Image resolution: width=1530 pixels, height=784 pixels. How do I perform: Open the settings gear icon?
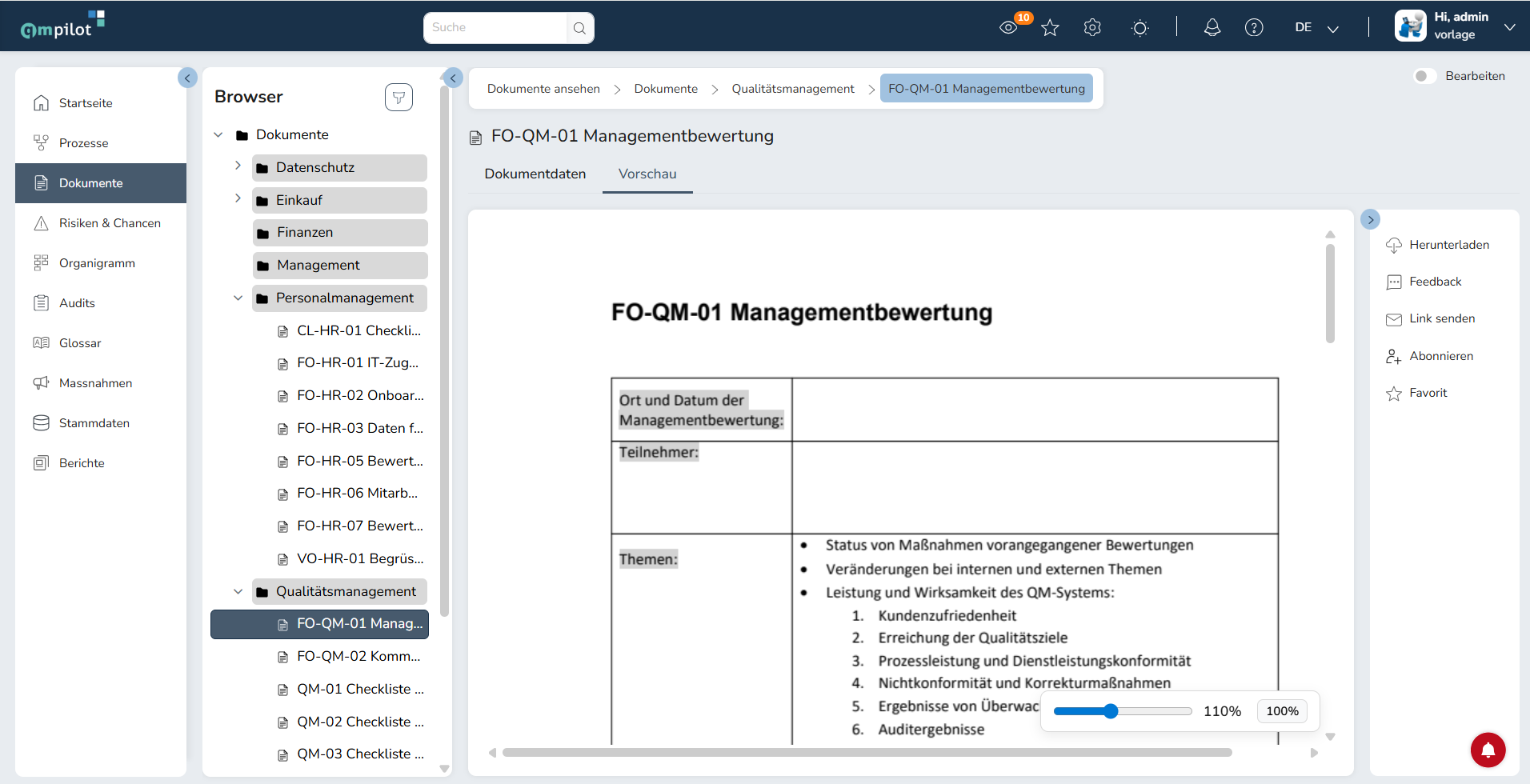point(1092,28)
